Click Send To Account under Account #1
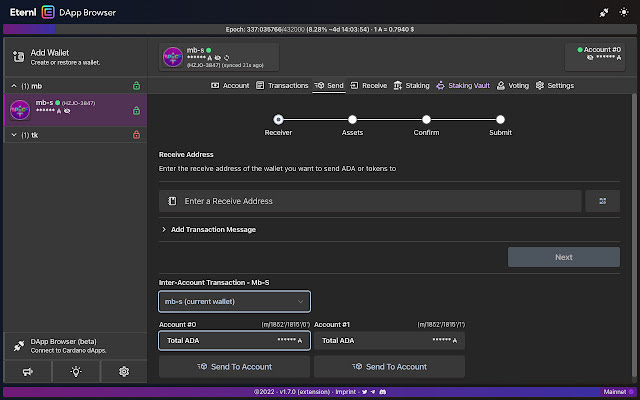The height and width of the screenshot is (400, 640). click(389, 367)
